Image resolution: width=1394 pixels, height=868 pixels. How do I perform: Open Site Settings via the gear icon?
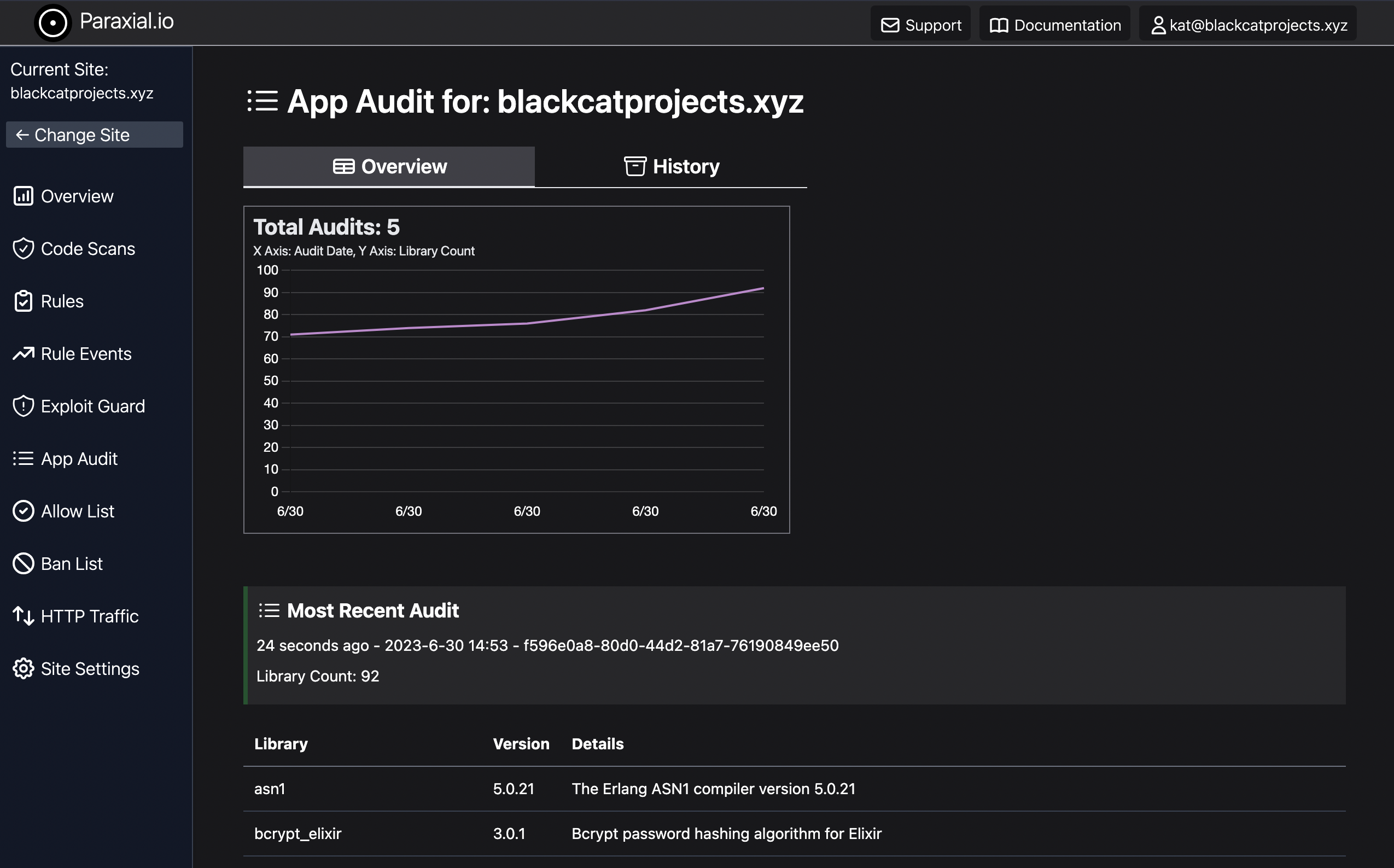[23, 668]
